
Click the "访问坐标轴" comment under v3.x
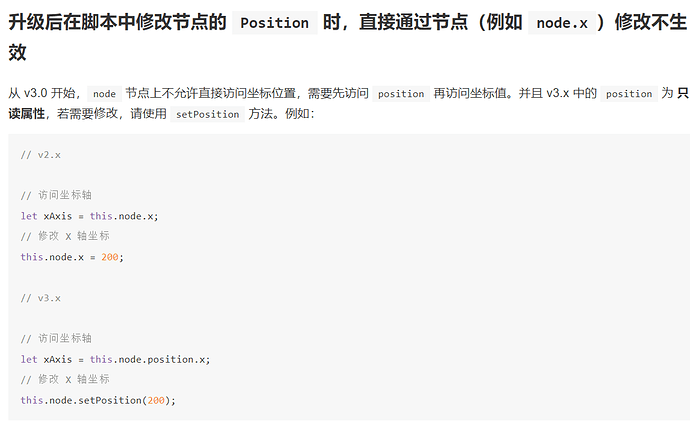point(65,339)
